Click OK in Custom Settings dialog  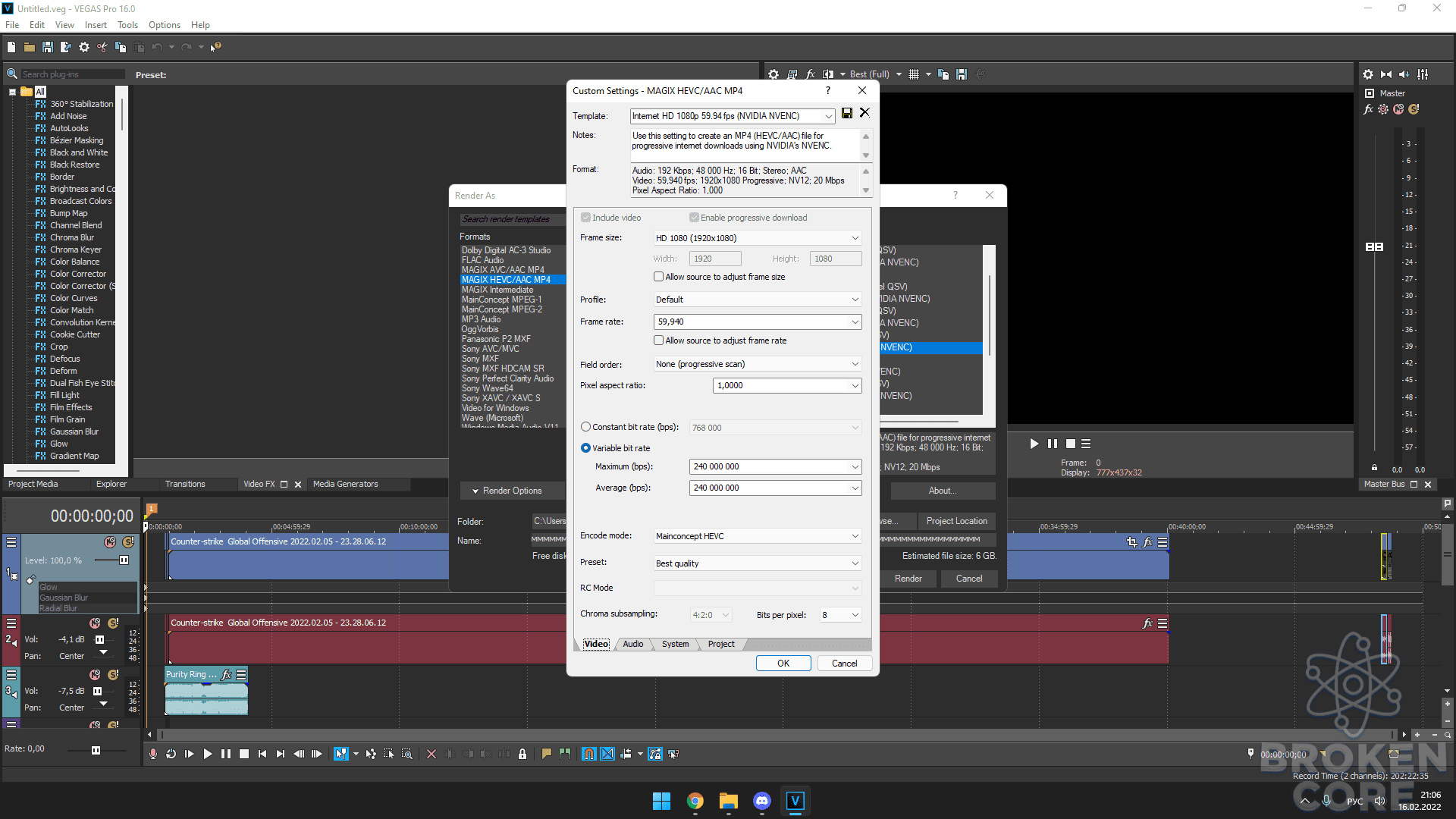[x=783, y=664]
